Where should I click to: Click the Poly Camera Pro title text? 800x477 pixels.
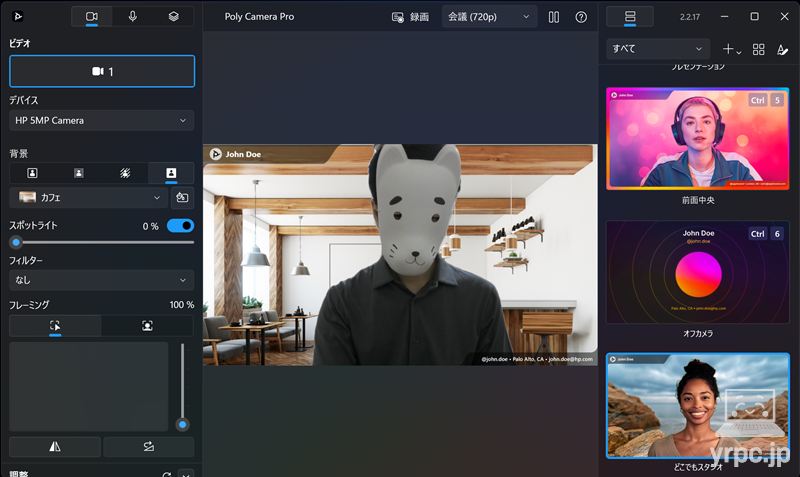click(259, 16)
